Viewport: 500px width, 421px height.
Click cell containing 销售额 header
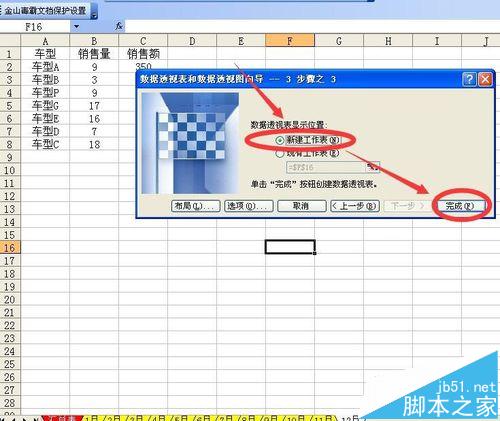143,54
